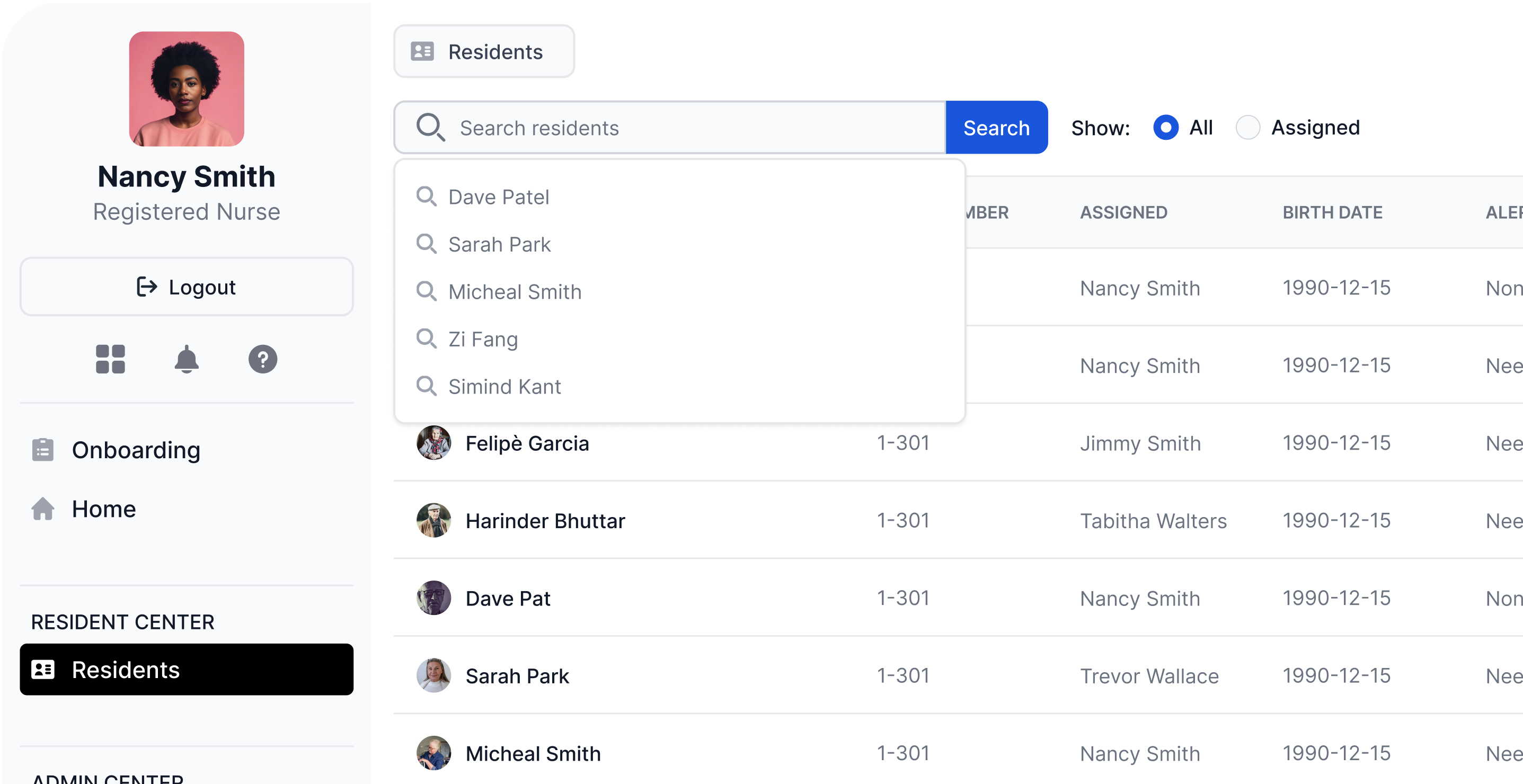This screenshot has height=784, width=1523.
Task: Open the help question mark icon
Action: 262,359
